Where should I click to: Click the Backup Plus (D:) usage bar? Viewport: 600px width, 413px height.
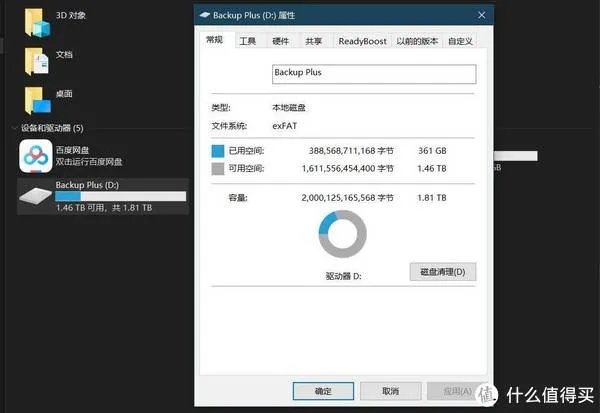pyautogui.click(x=121, y=196)
